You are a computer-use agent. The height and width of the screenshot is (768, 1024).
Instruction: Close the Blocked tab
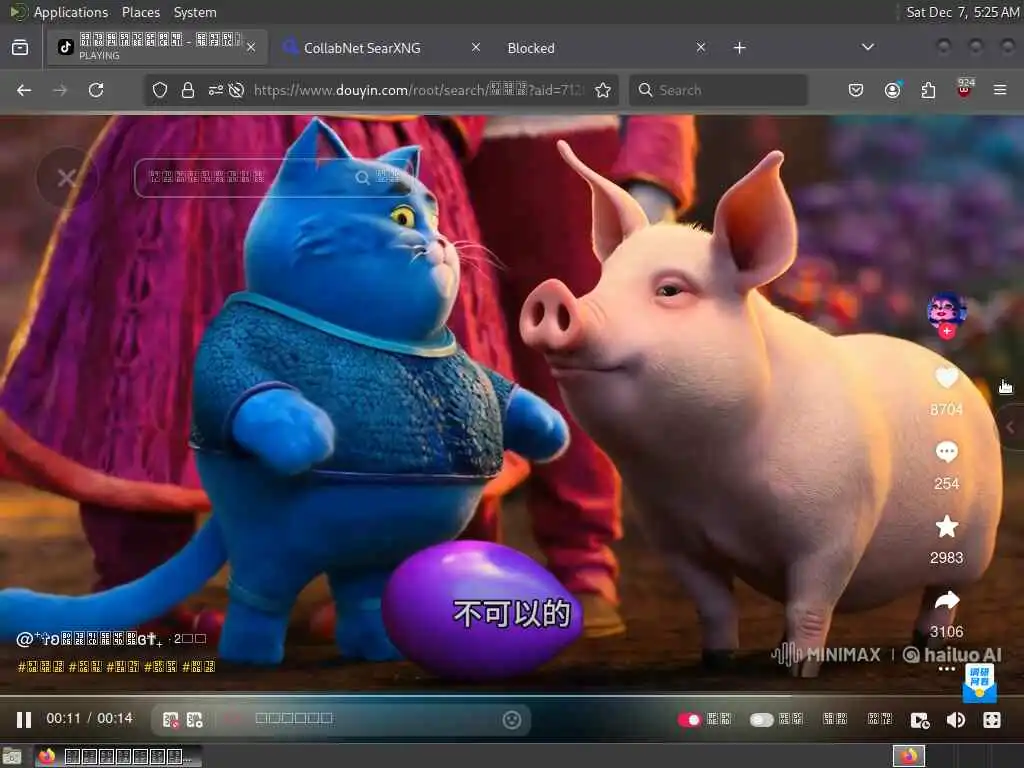[701, 47]
